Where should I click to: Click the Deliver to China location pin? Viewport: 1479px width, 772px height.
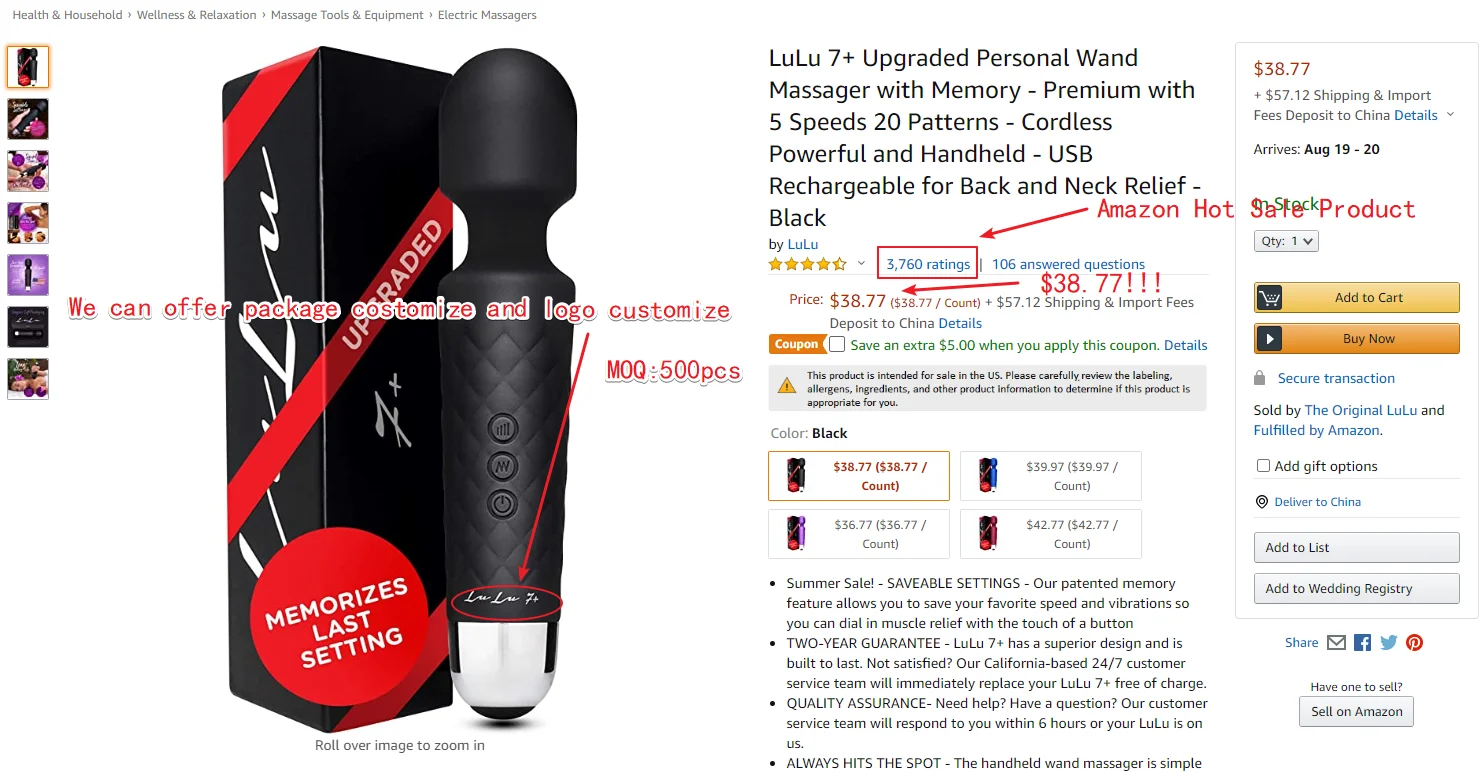point(1261,502)
